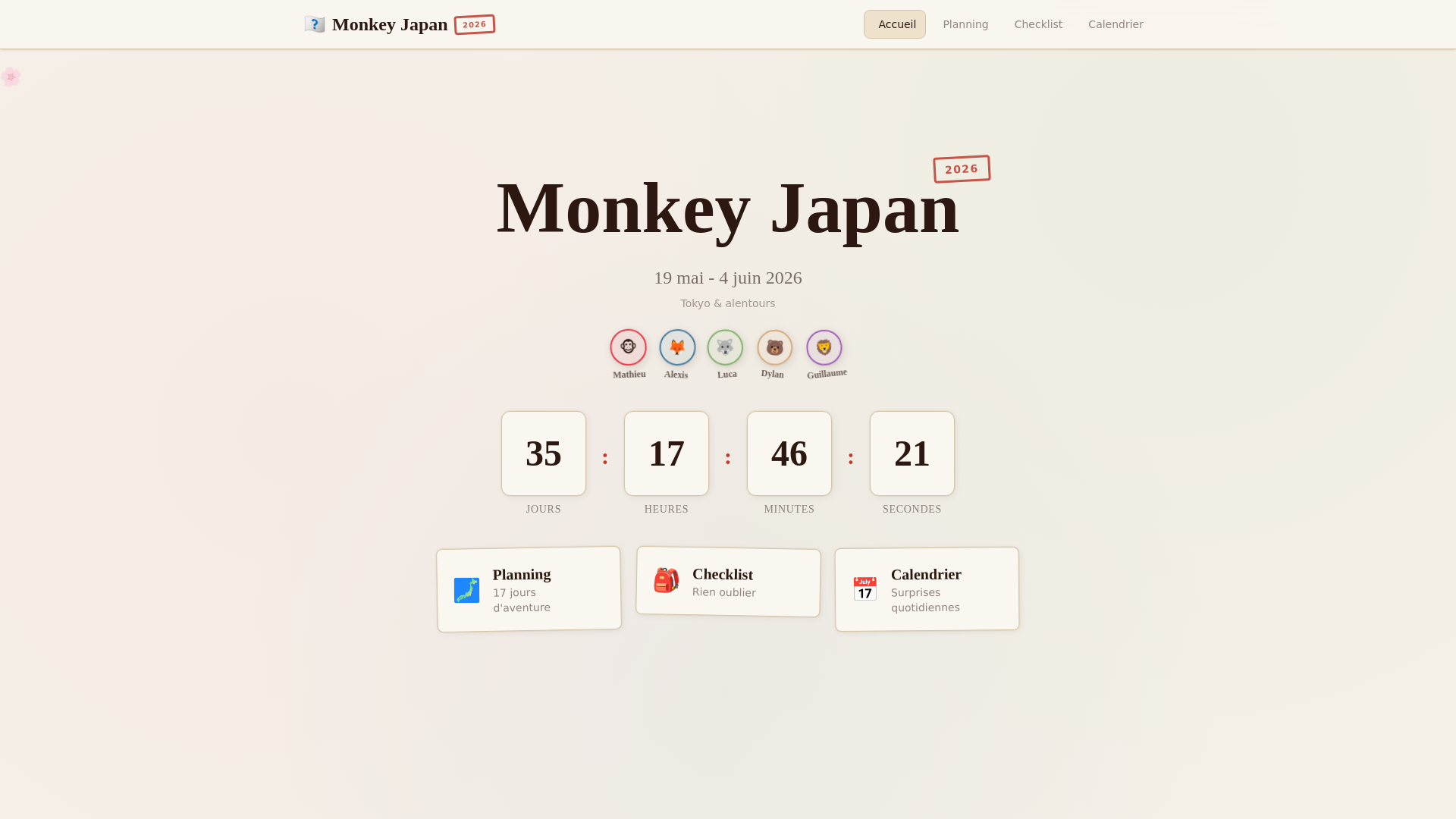Click the countdown minutes box showing 46
The height and width of the screenshot is (819, 1456).
789,453
